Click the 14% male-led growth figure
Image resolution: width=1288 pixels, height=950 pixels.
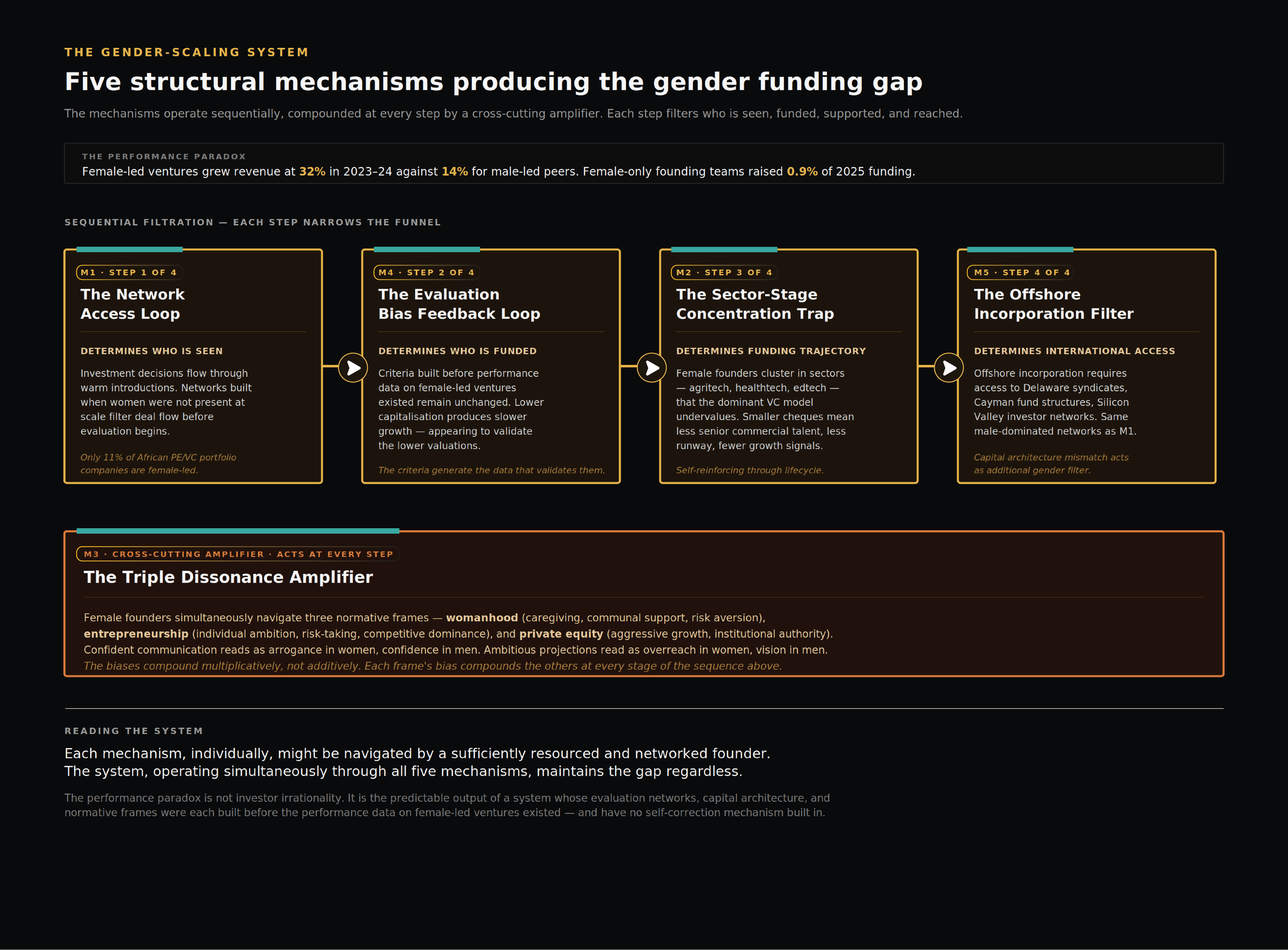coord(454,172)
